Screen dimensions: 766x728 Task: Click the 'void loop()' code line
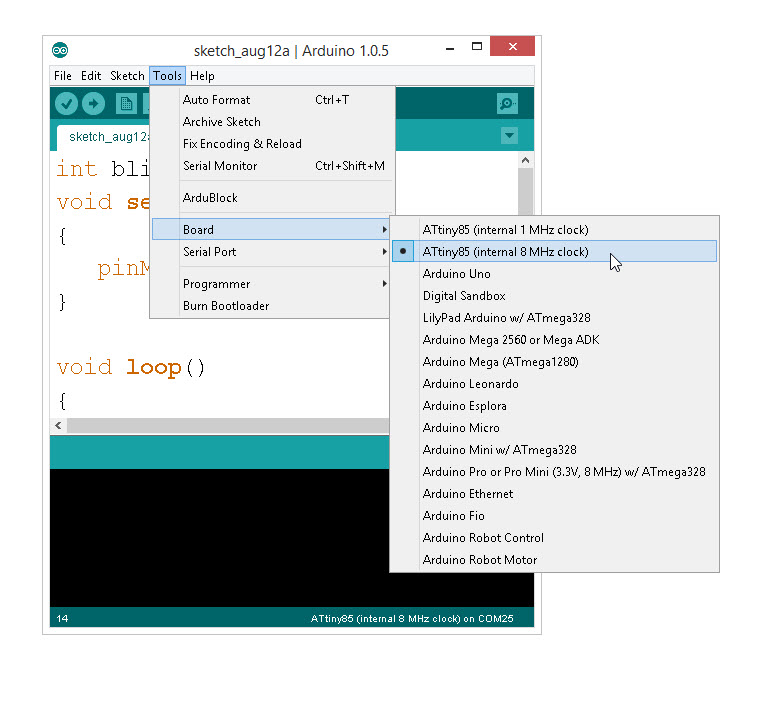pyautogui.click(x=130, y=367)
